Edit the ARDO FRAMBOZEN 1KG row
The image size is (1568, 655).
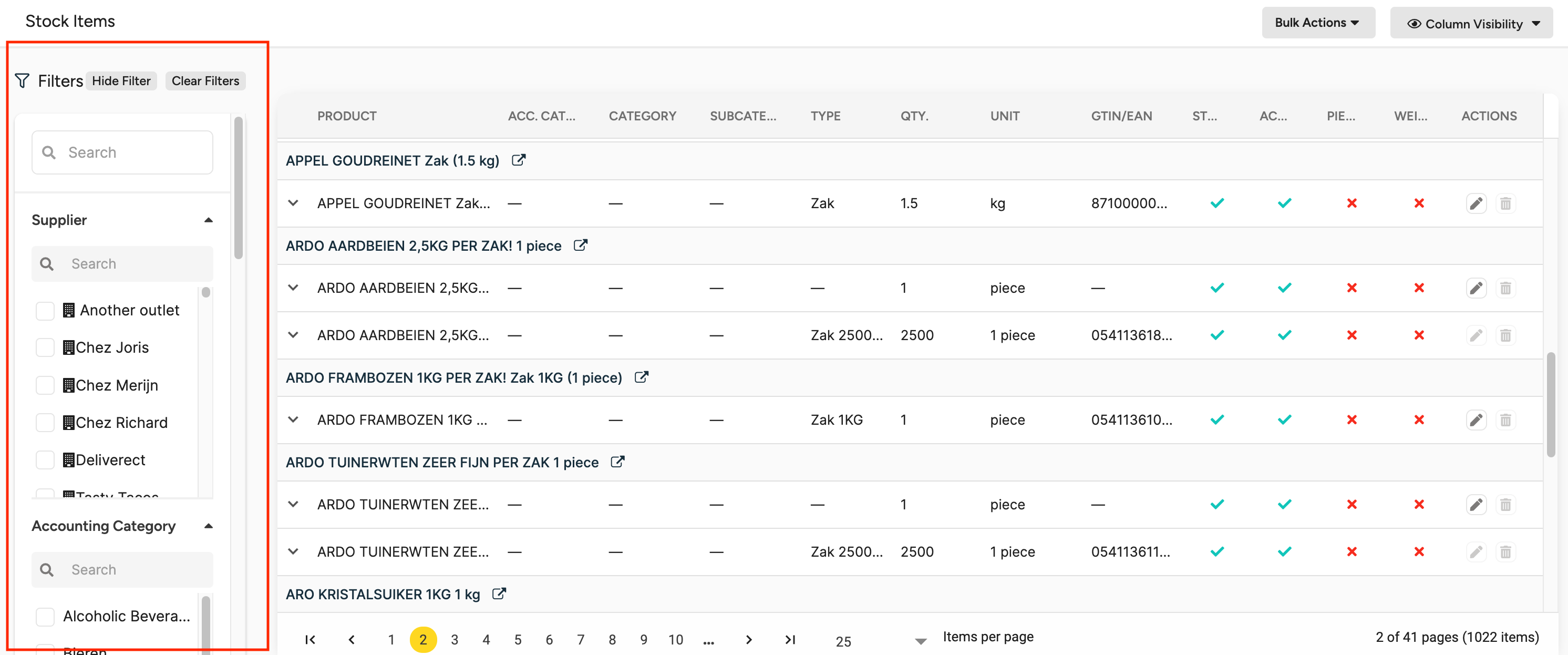pos(1476,420)
